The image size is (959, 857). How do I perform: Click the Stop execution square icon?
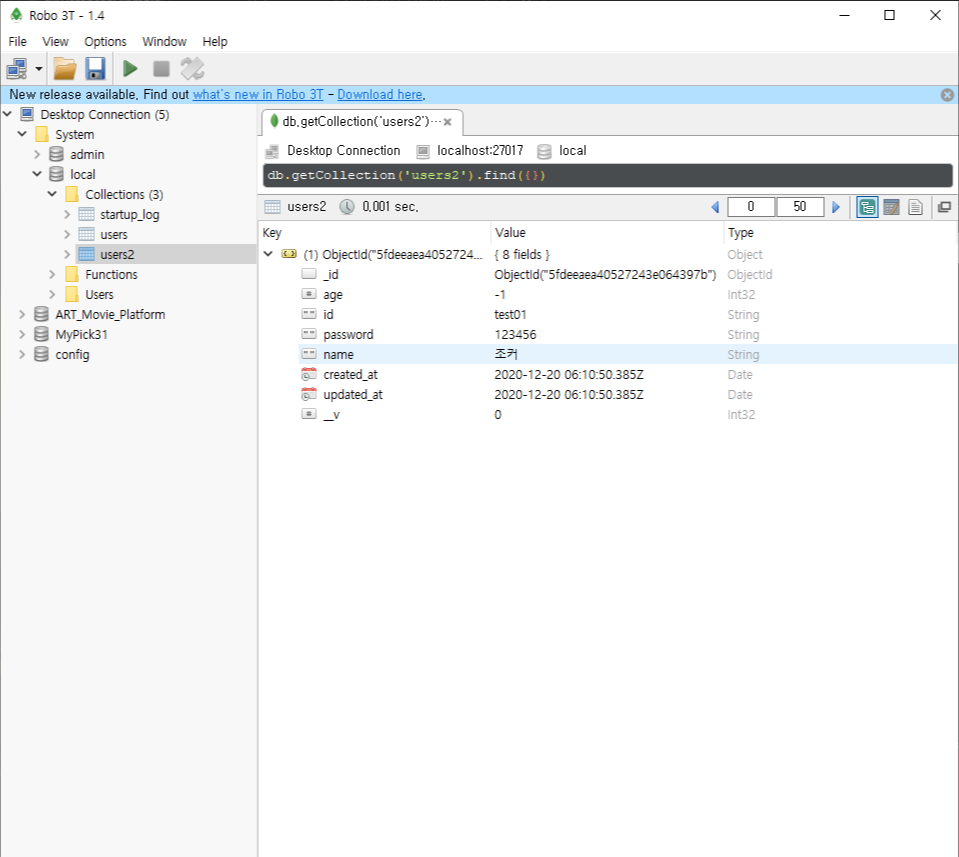(x=161, y=69)
